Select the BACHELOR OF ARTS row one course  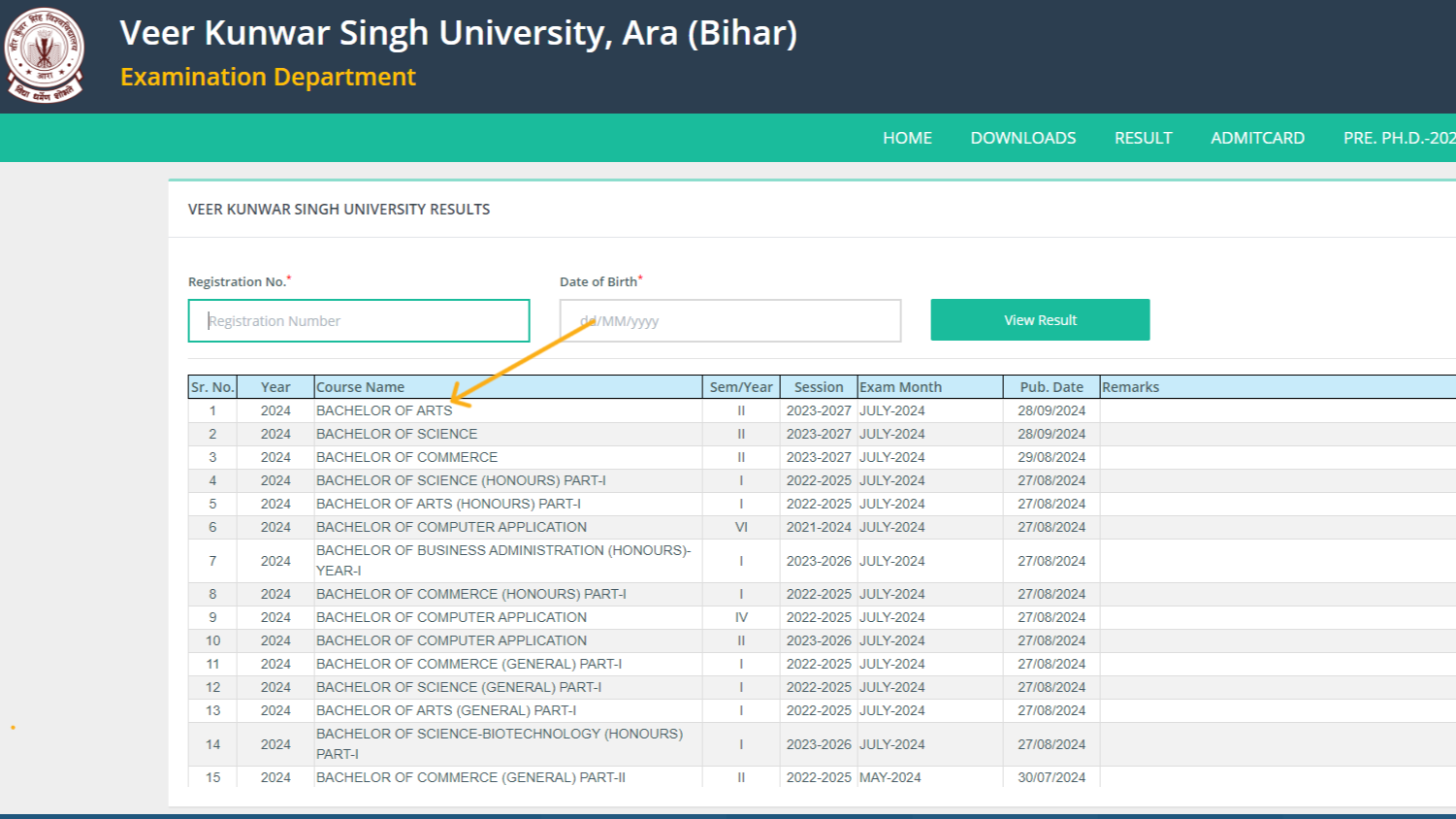click(x=384, y=410)
